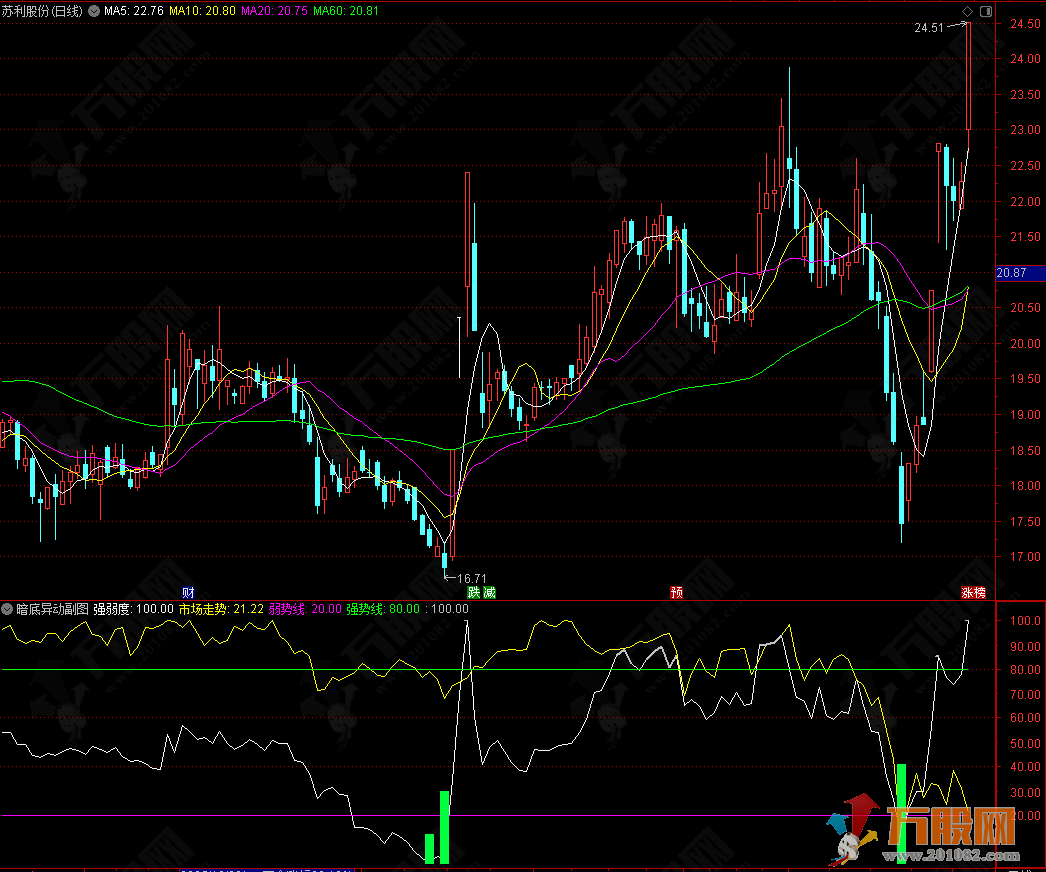This screenshot has width=1046, height=872.
Task: Select the MA5 moving average label
Action: click(x=134, y=11)
